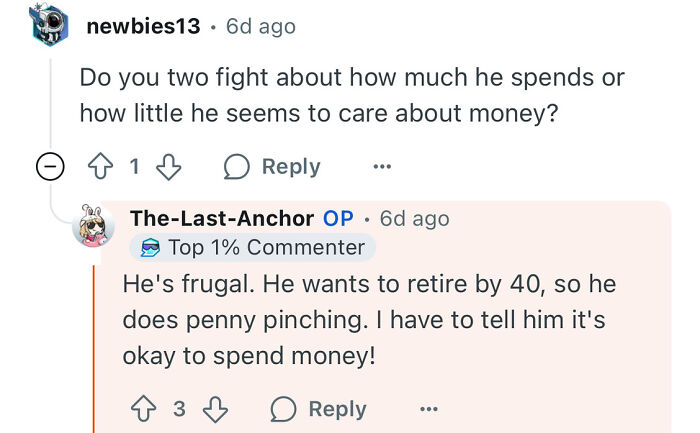The height and width of the screenshot is (433, 700).
Task: Open The-Last-Anchor username link
Action: (x=221, y=218)
